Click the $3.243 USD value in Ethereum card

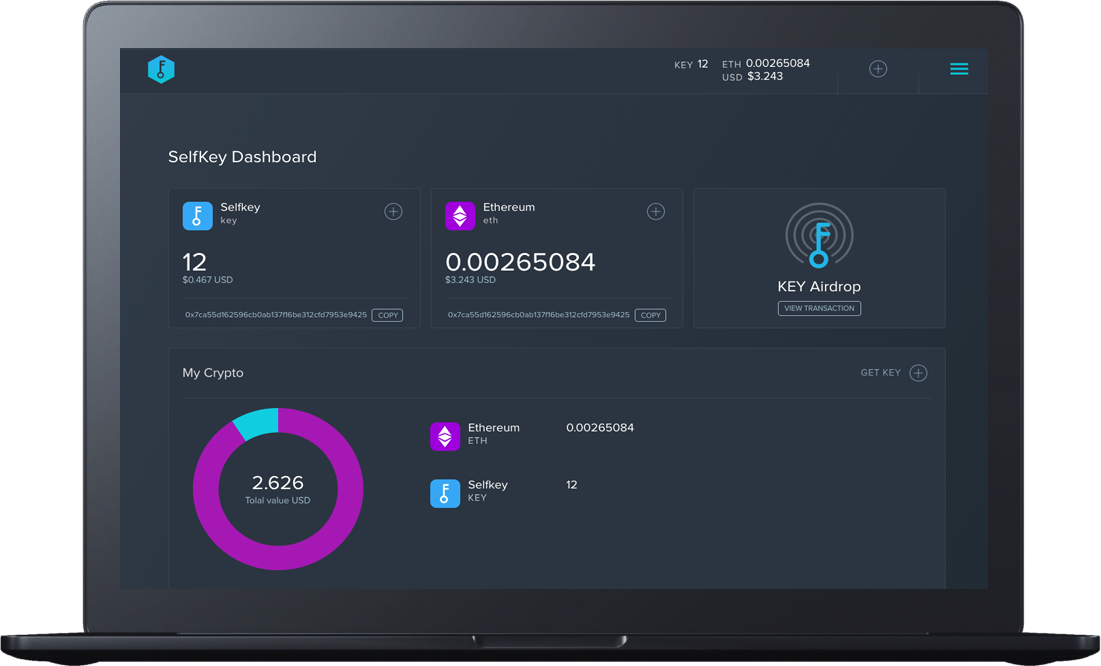pyautogui.click(x=470, y=280)
